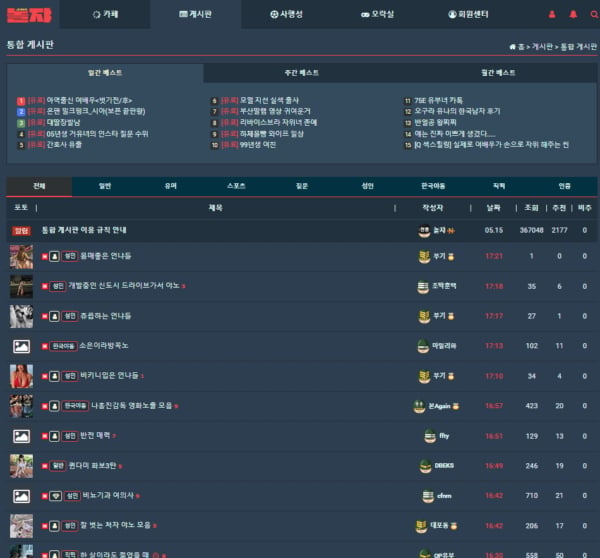Switch to the 월간 베스트 tab
The image size is (600, 558).
[498, 73]
